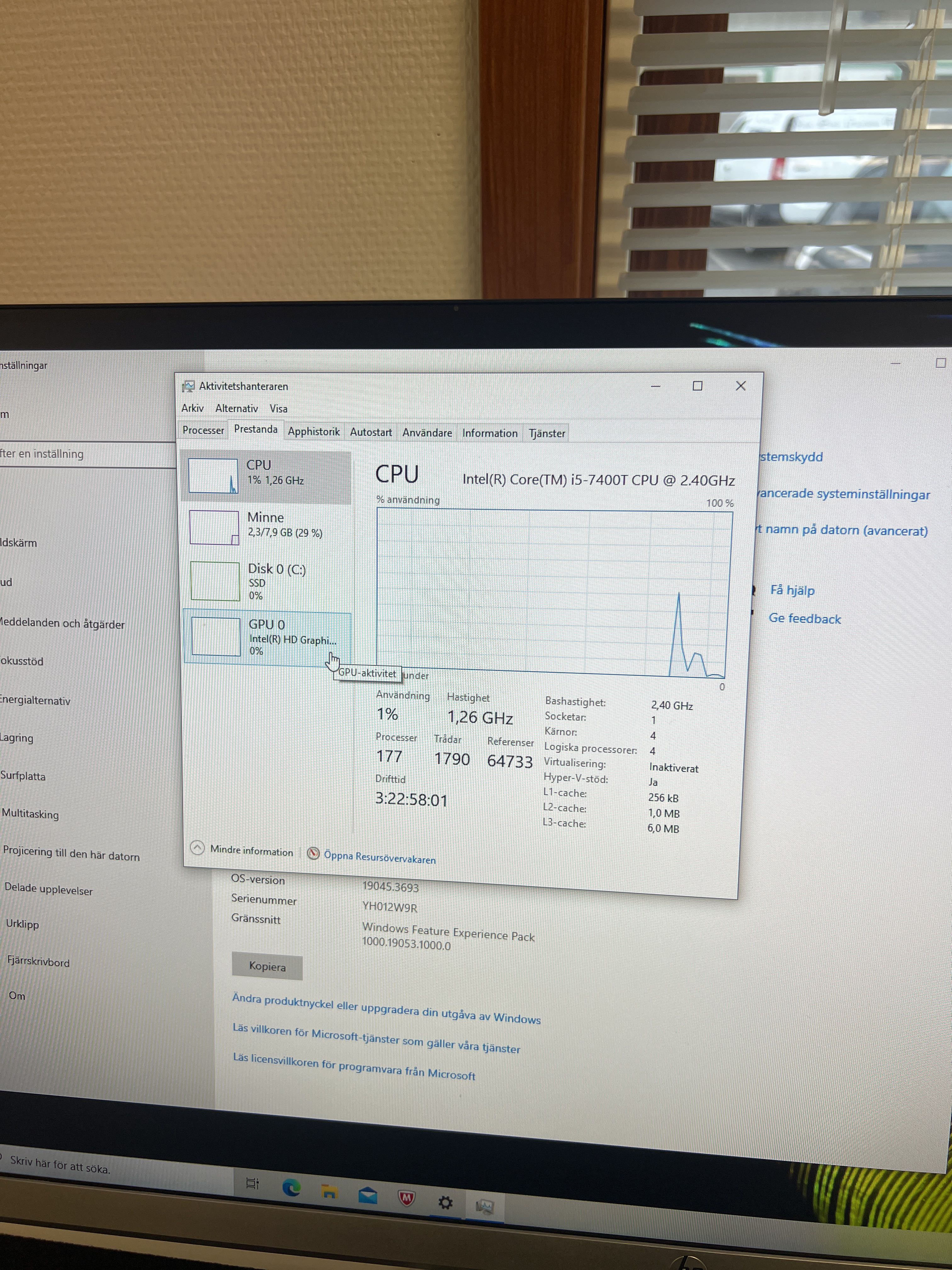The image size is (952, 1270).
Task: Select Om in Settings sidebar
Action: (17, 996)
